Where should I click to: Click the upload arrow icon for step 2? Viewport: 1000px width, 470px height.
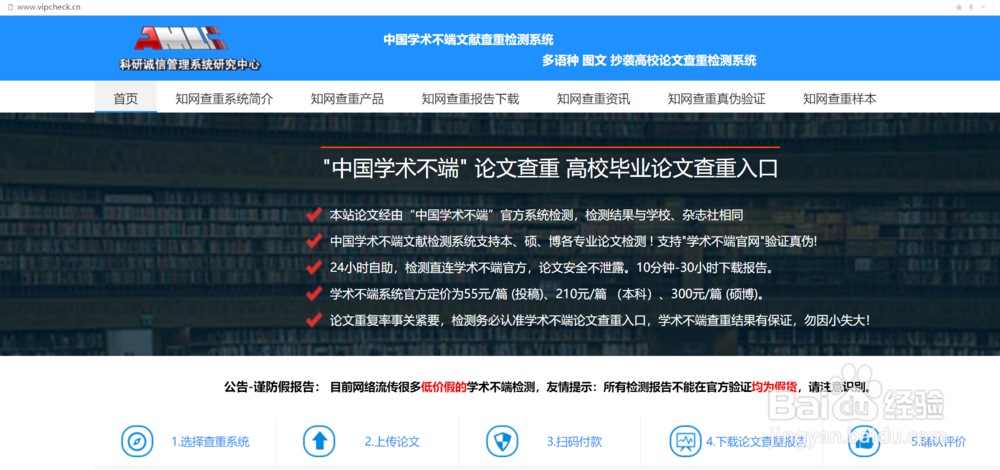pyautogui.click(x=319, y=441)
